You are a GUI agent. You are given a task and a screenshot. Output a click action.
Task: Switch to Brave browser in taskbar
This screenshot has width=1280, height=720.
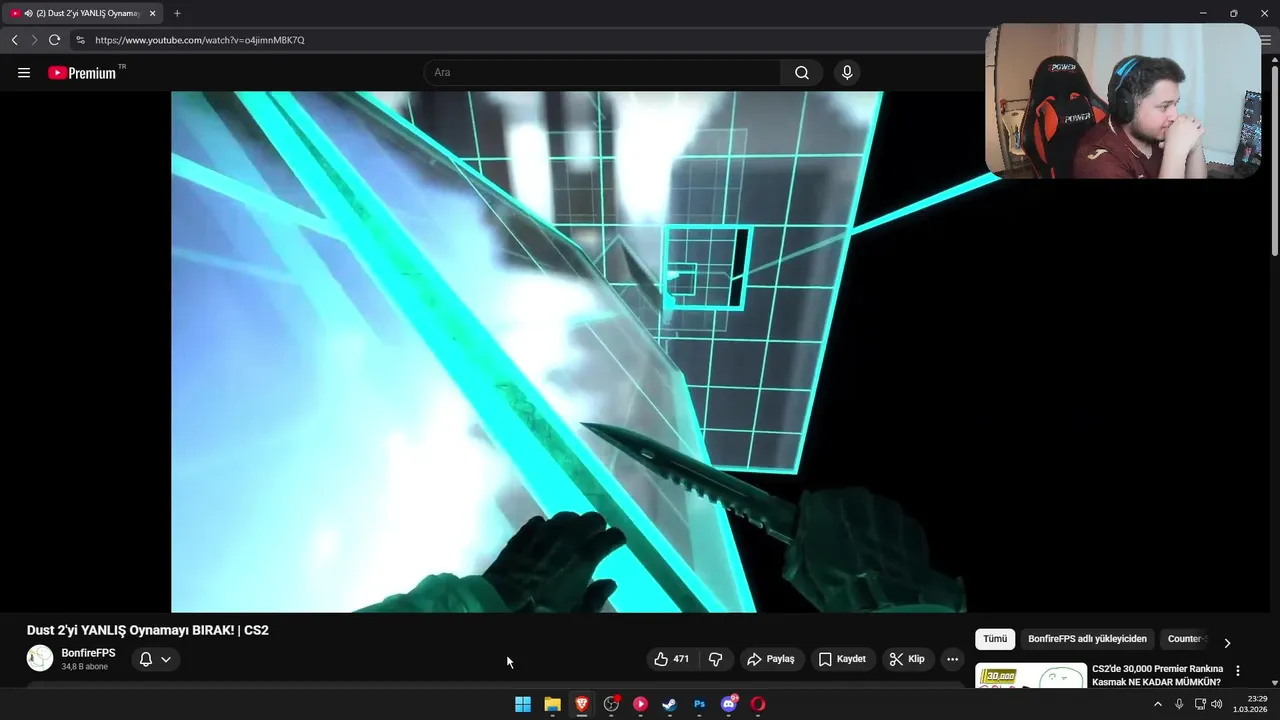(x=582, y=704)
